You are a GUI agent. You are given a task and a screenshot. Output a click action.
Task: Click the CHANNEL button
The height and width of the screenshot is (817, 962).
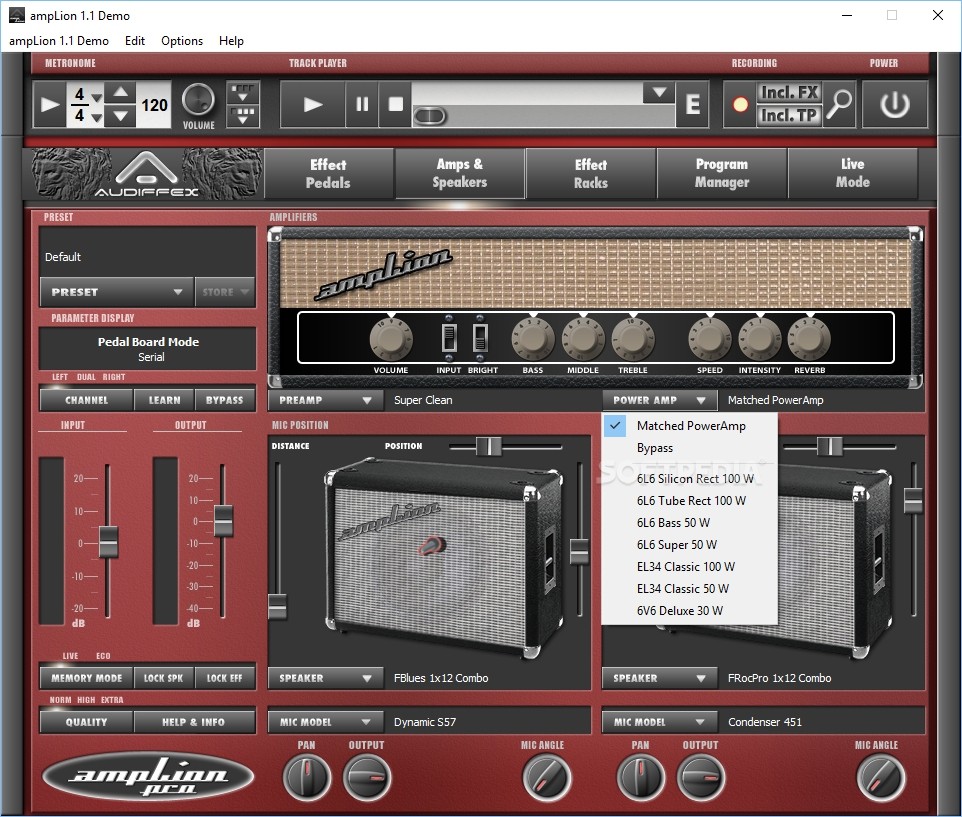coord(87,400)
